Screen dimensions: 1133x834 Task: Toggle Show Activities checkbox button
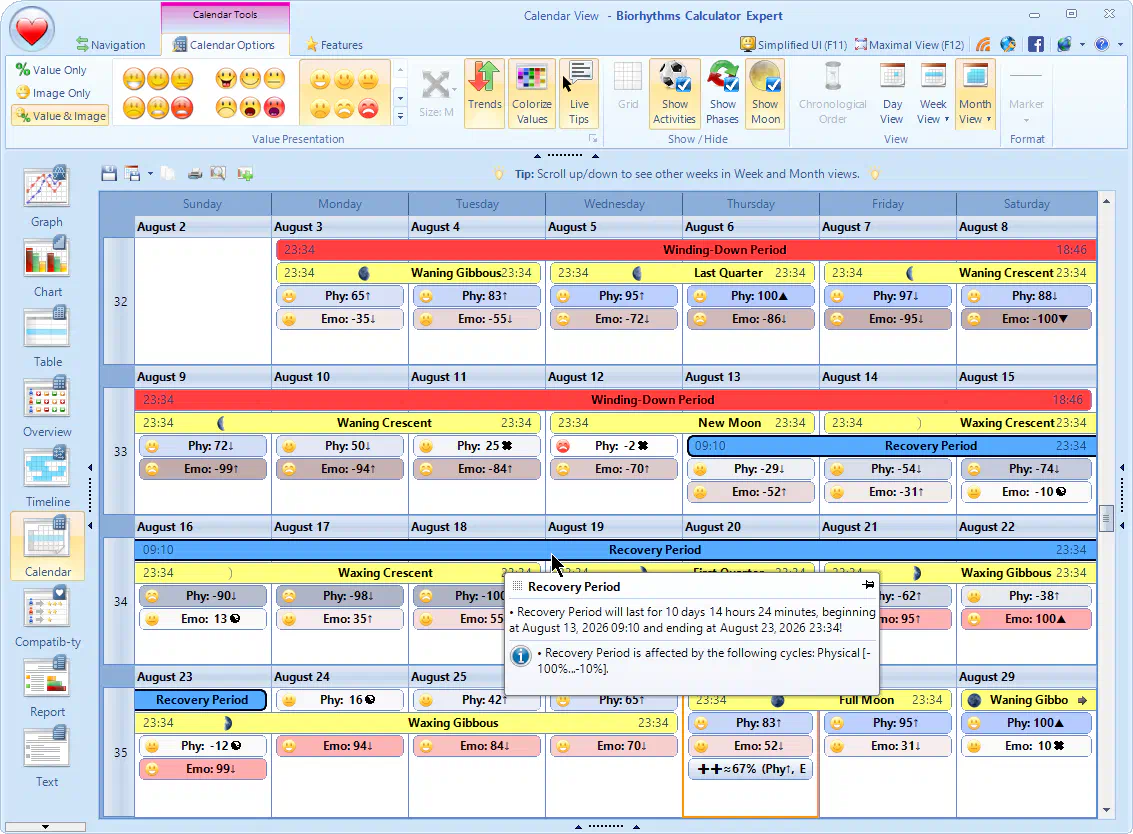tap(674, 93)
